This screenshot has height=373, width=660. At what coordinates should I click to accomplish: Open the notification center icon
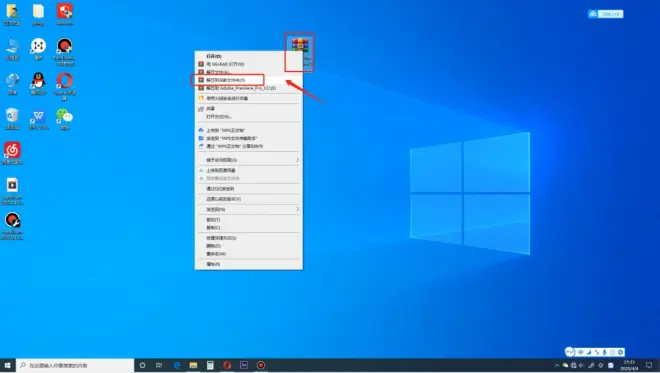(649, 365)
